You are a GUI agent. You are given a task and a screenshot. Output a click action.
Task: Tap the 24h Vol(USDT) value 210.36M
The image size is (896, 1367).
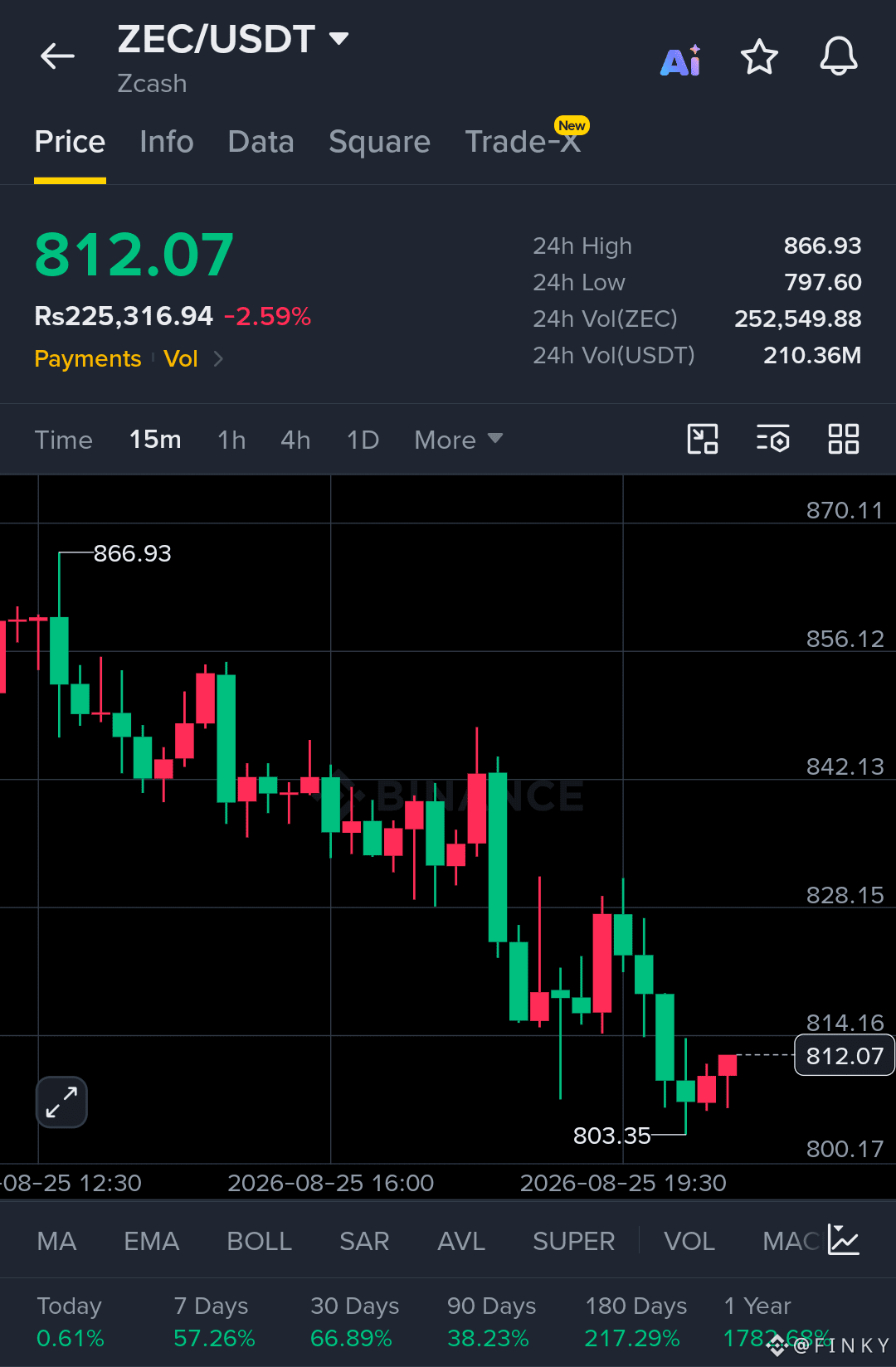811,355
